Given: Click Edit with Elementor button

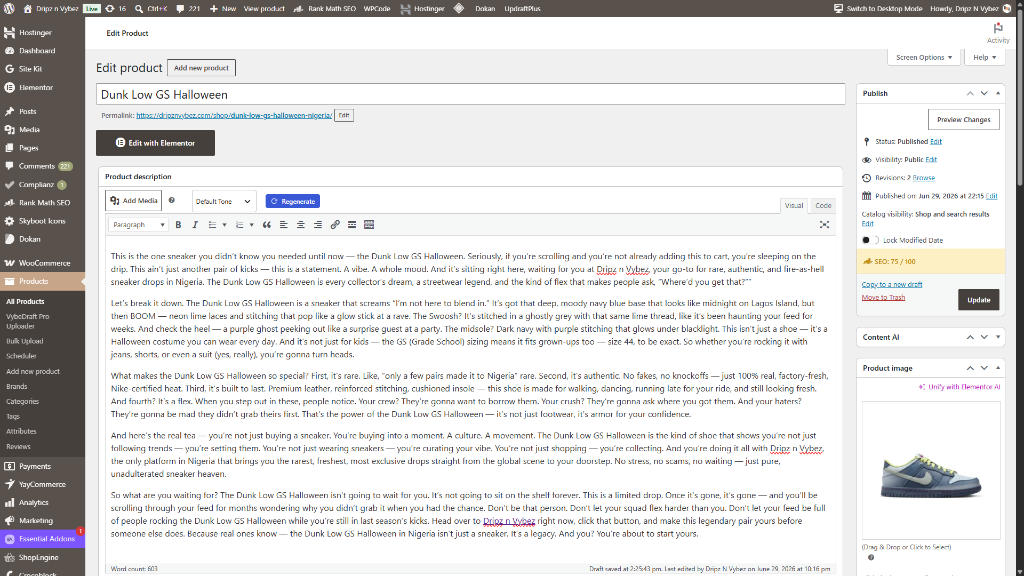Looking at the screenshot, I should [x=155, y=143].
